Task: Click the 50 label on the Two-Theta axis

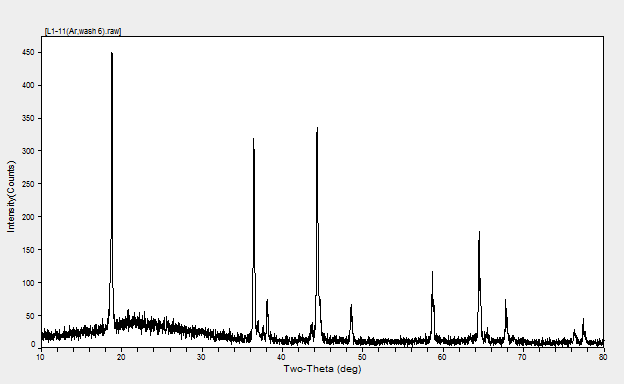Action: [x=362, y=357]
